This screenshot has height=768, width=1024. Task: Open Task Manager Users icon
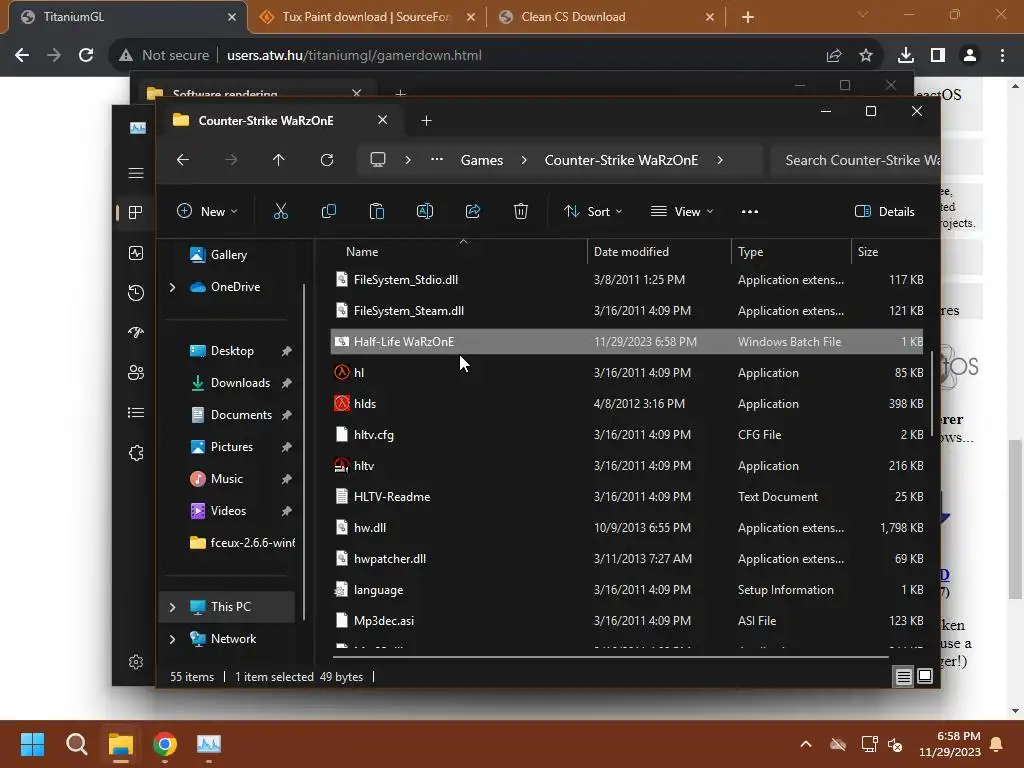[136, 373]
